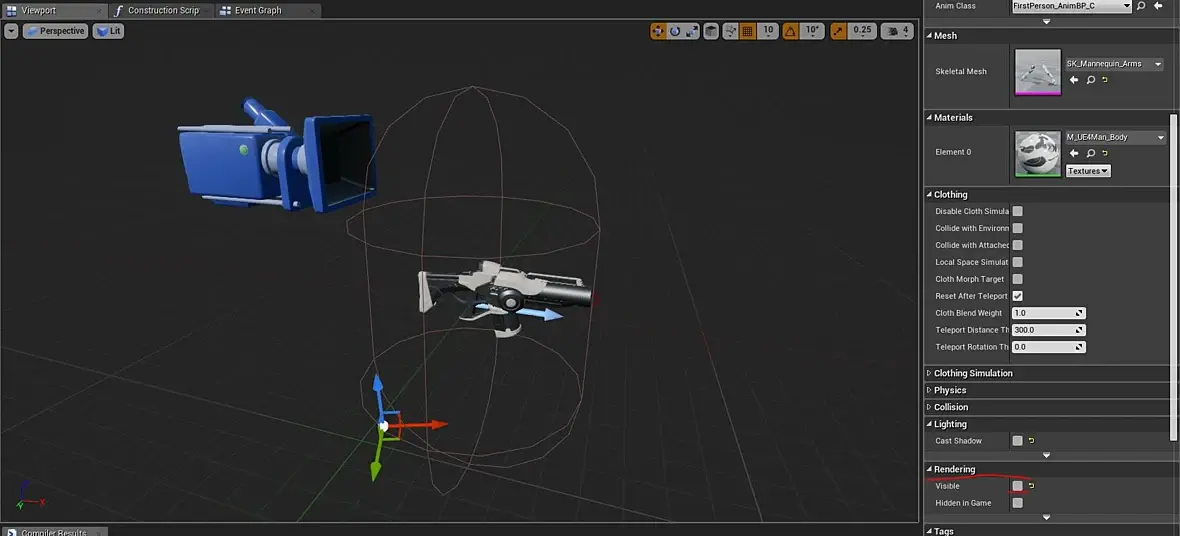Browse to Anim Class asset magnifier icon

click(1142, 5)
